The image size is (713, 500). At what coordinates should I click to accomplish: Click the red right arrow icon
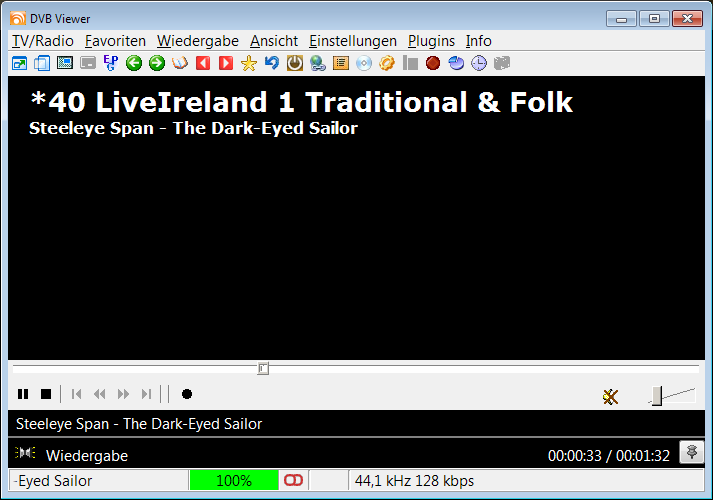[x=226, y=63]
